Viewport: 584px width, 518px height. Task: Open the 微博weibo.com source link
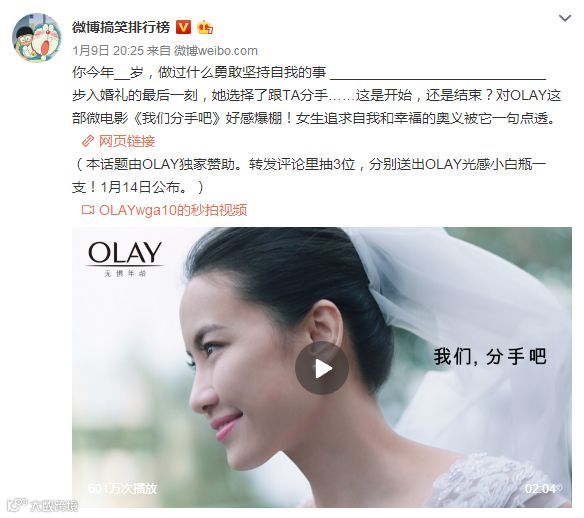click(216, 51)
